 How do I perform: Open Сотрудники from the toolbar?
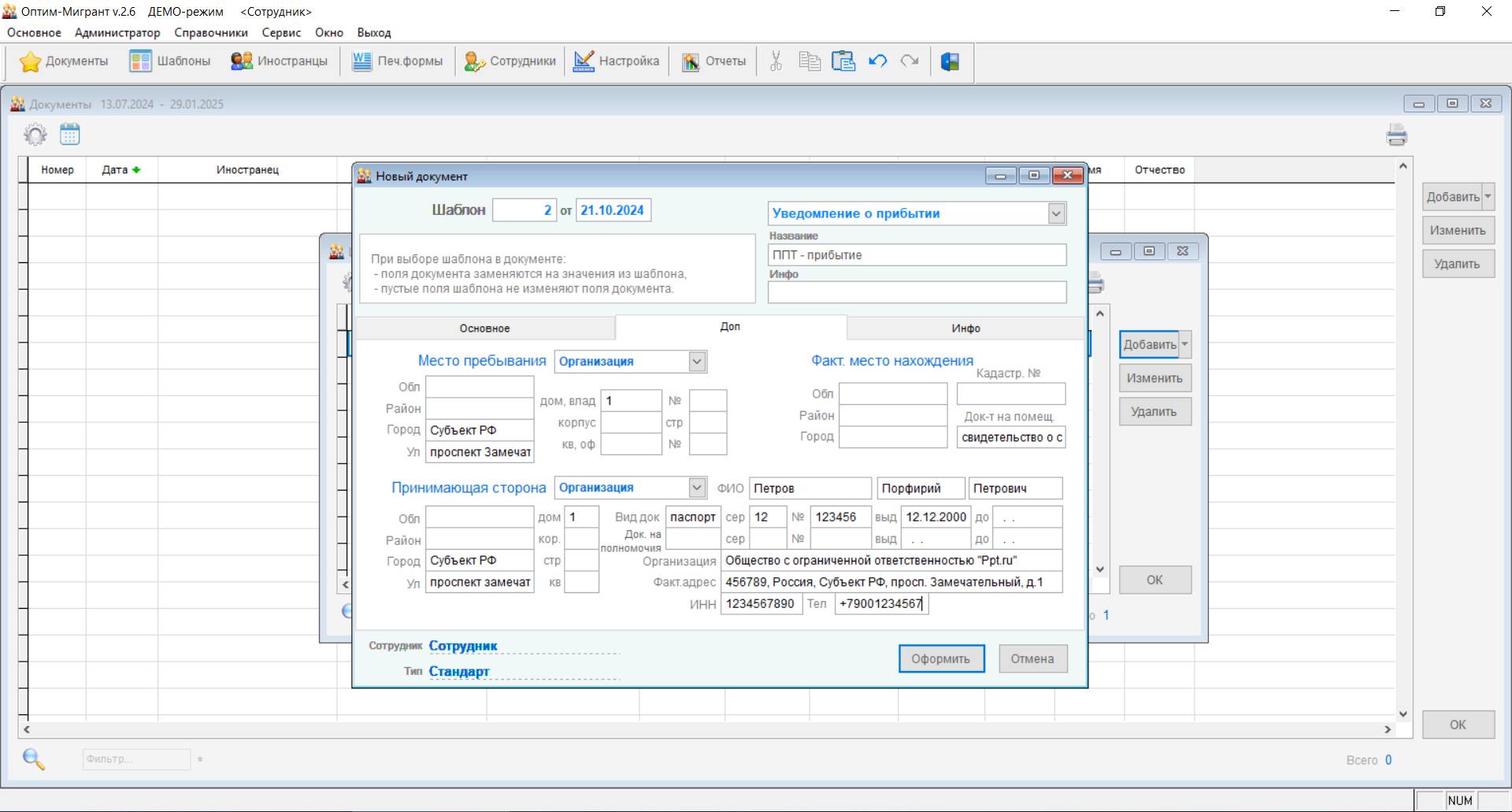(510, 61)
